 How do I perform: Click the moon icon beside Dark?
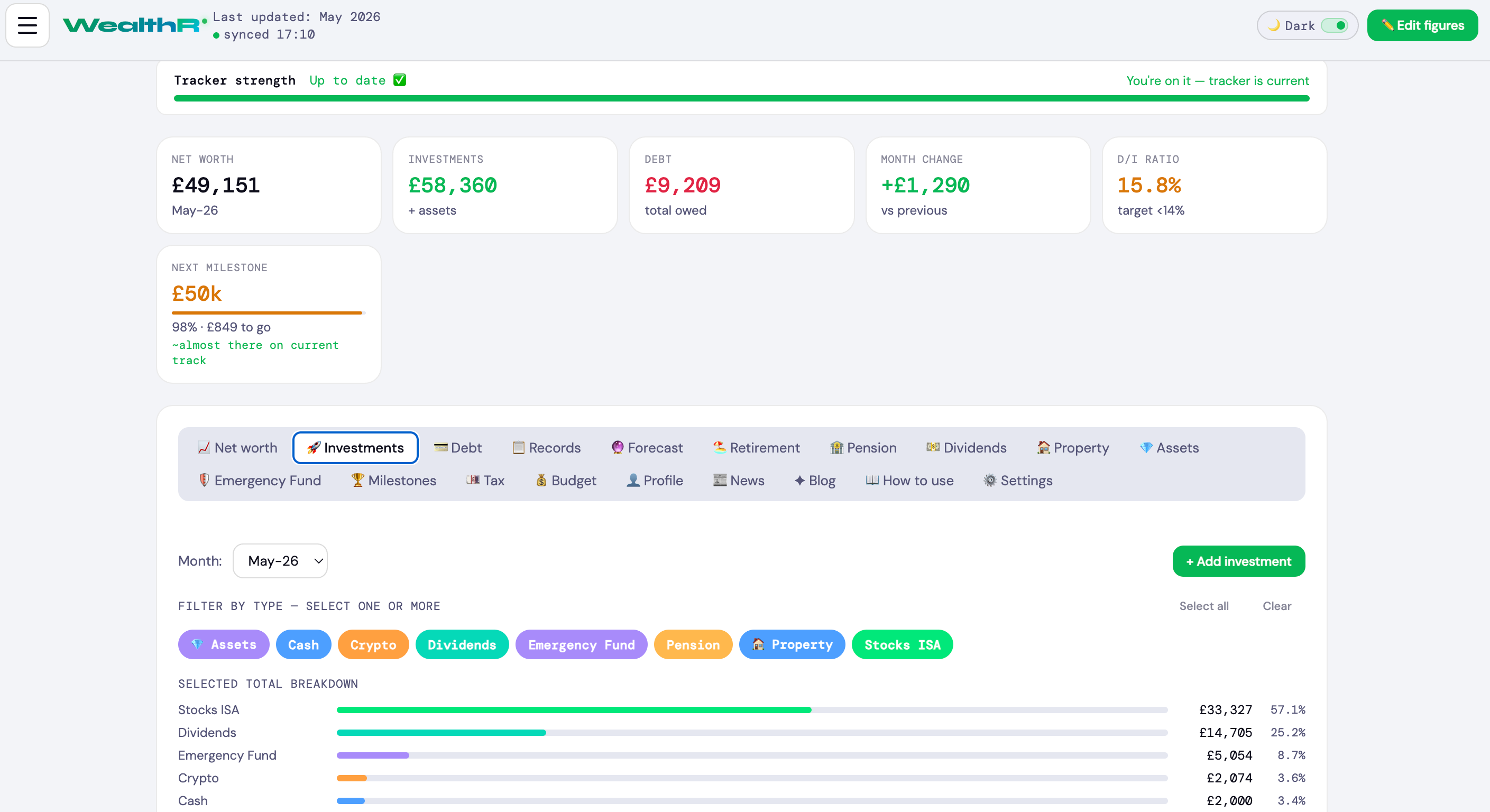pos(1274,25)
